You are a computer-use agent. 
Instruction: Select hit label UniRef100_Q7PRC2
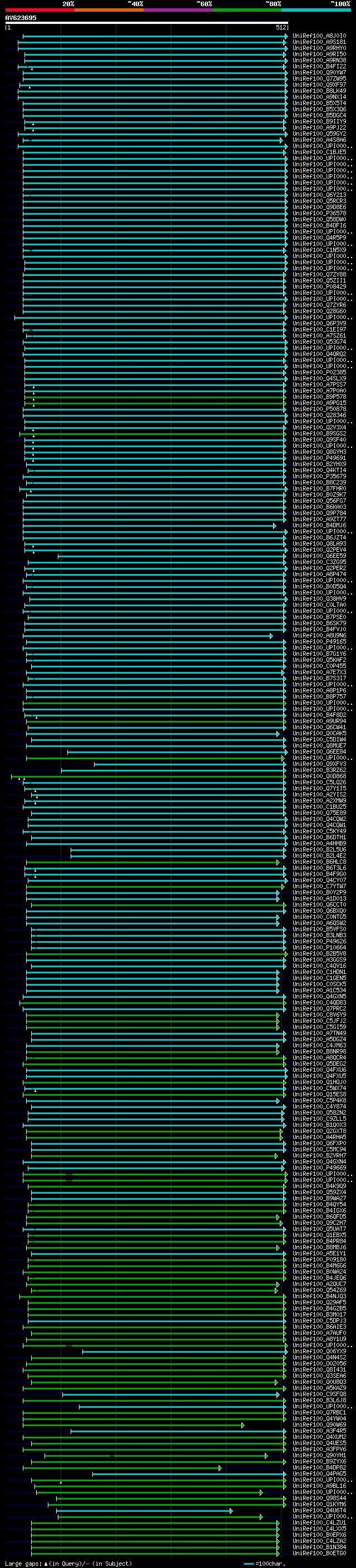coord(319,1008)
